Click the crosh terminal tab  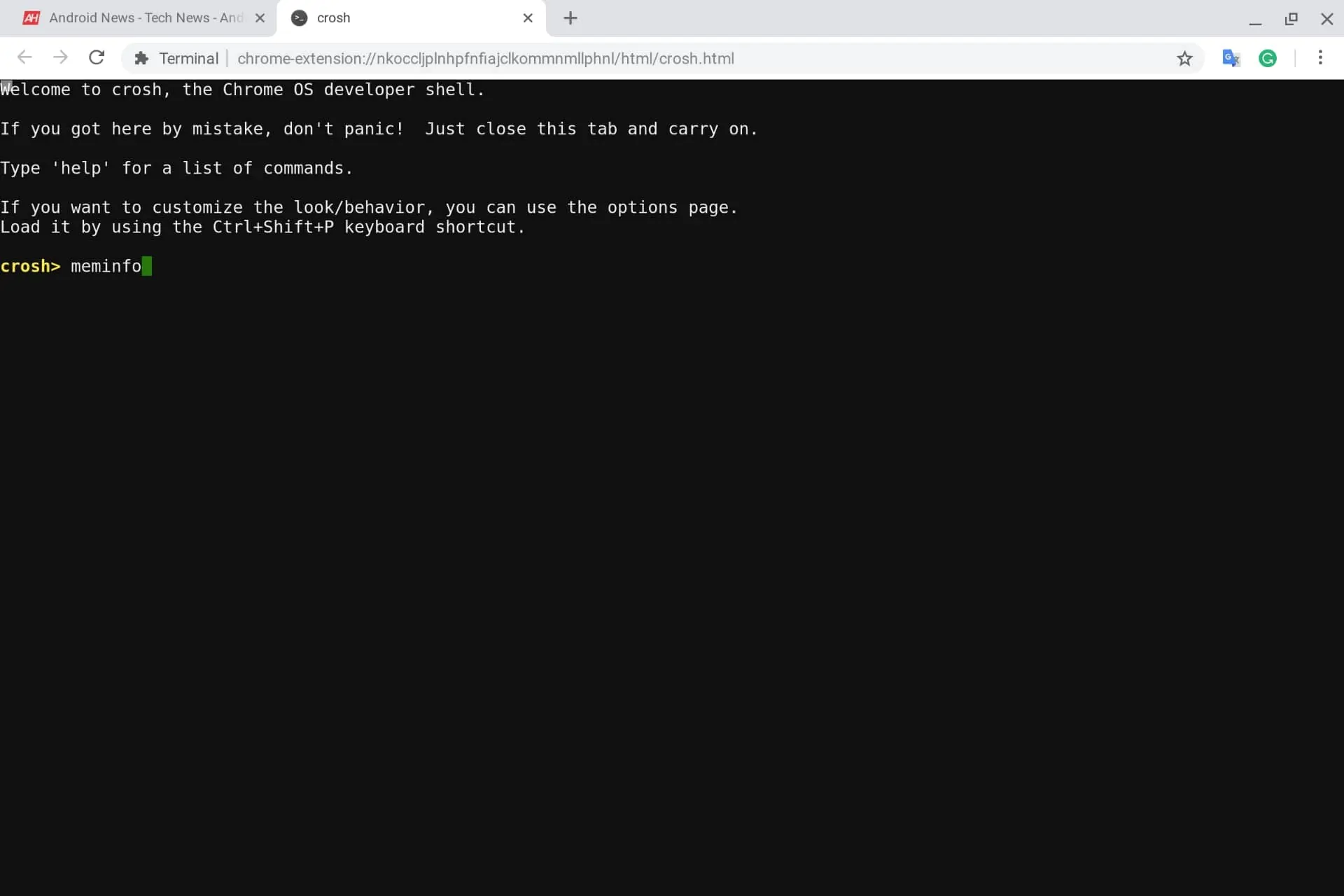(411, 17)
